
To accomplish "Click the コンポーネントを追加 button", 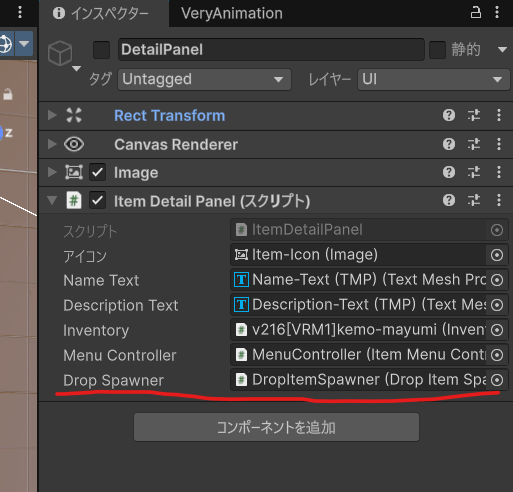I will coord(276,427).
